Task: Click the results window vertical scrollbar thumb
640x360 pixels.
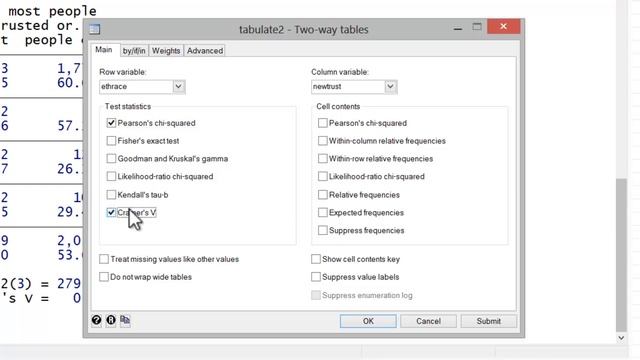Action: click(x=621, y=254)
